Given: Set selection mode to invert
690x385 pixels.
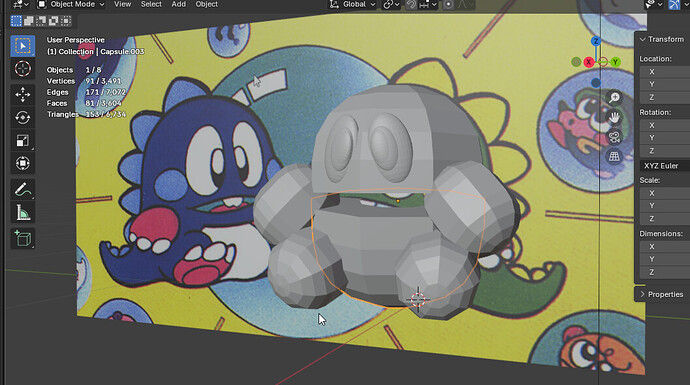Looking at the screenshot, I should [x=53, y=21].
